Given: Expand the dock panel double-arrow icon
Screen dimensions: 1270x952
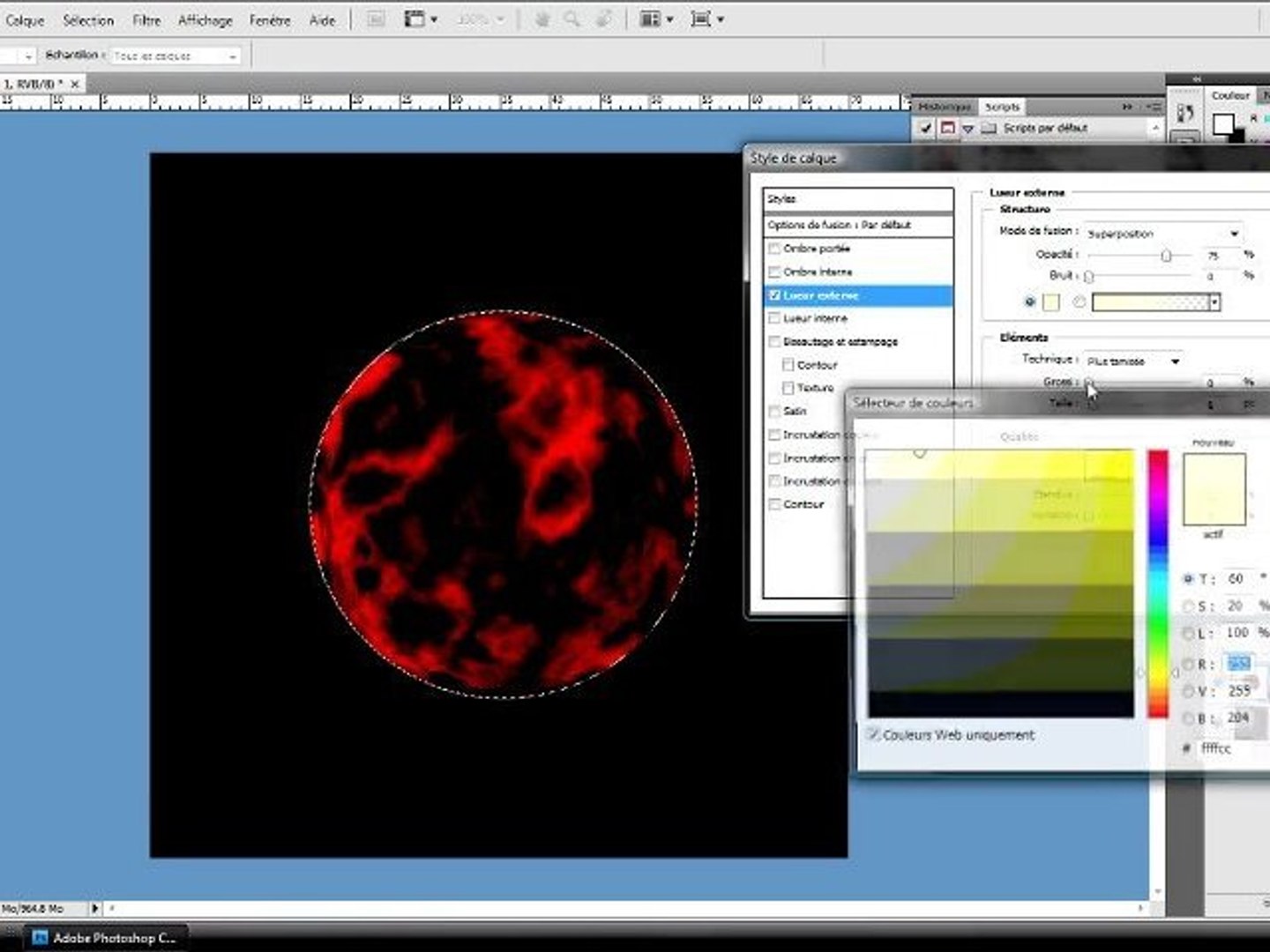Looking at the screenshot, I should pos(1197,79).
